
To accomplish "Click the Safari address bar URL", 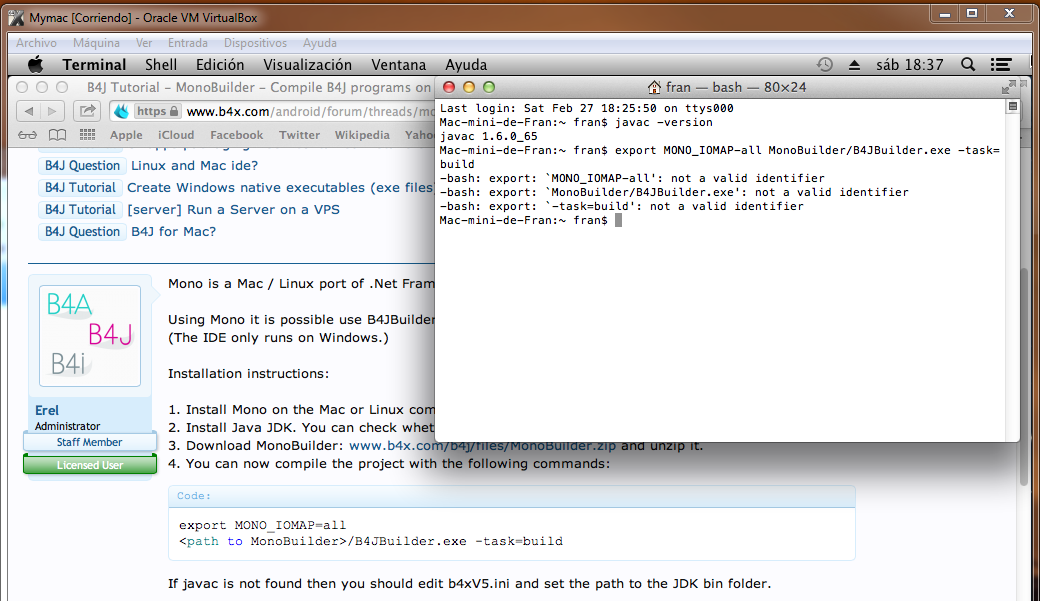I will click(x=310, y=111).
